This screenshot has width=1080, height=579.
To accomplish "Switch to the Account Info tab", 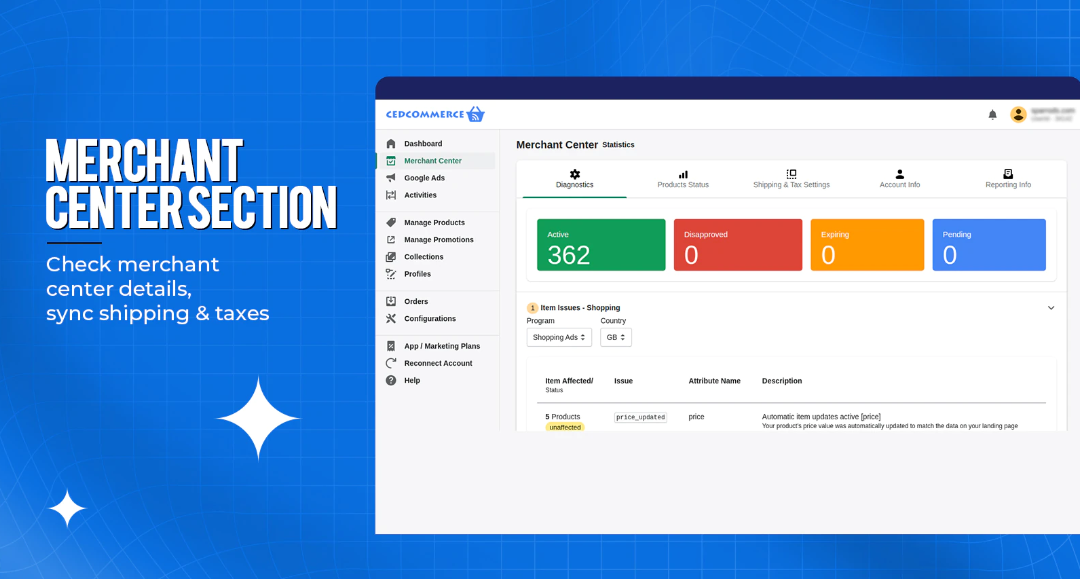I will pos(900,179).
